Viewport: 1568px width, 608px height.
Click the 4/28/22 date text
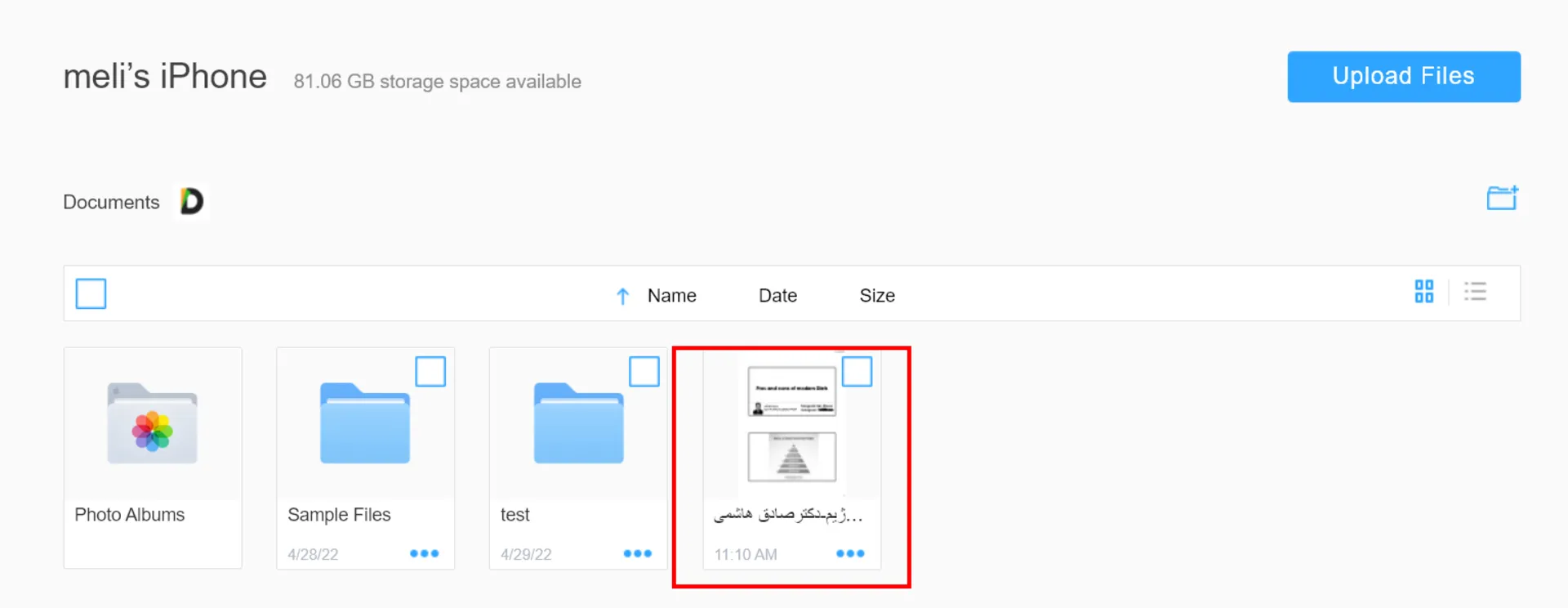point(313,554)
